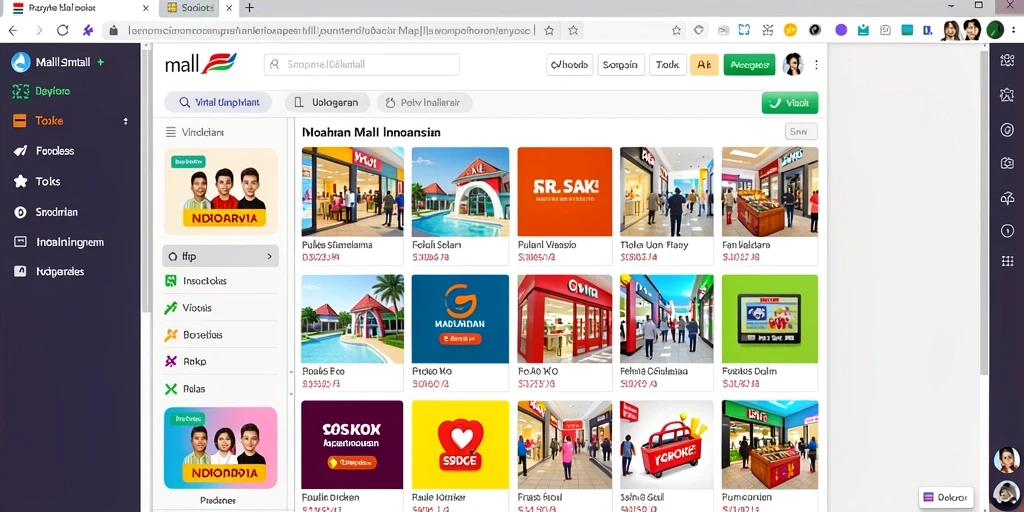This screenshot has width=1024, height=512.
Task: Open the Snw dropdown above mall grid
Action: click(801, 131)
